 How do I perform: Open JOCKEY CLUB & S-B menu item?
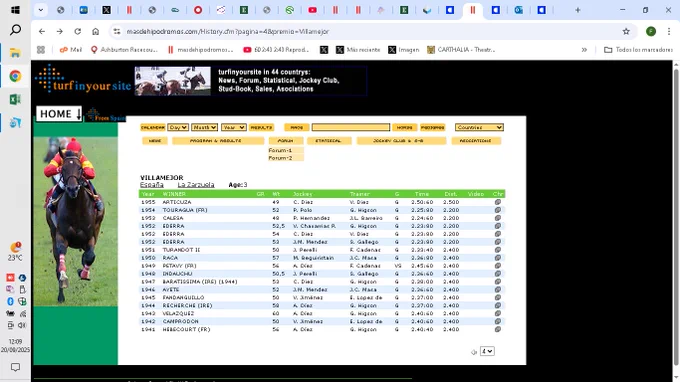[x=401, y=141]
